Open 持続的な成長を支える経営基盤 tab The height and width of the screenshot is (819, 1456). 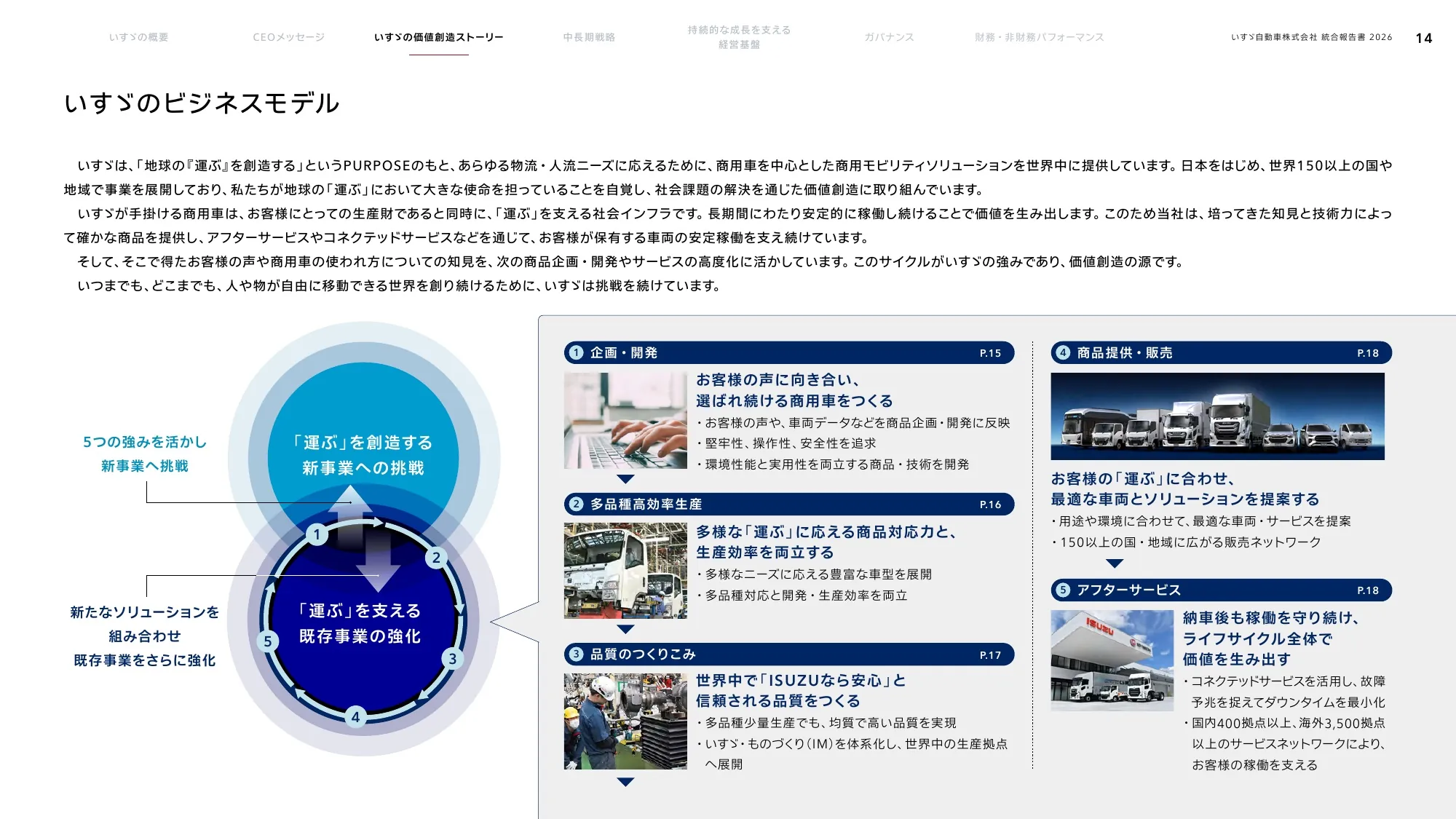pyautogui.click(x=739, y=37)
